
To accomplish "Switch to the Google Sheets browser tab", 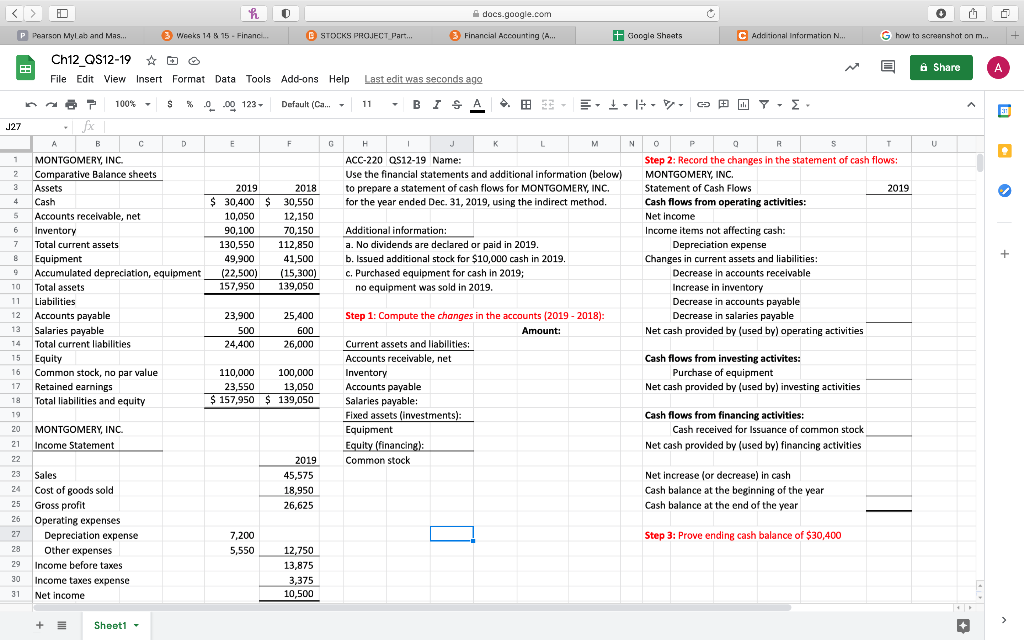I will pos(657,32).
